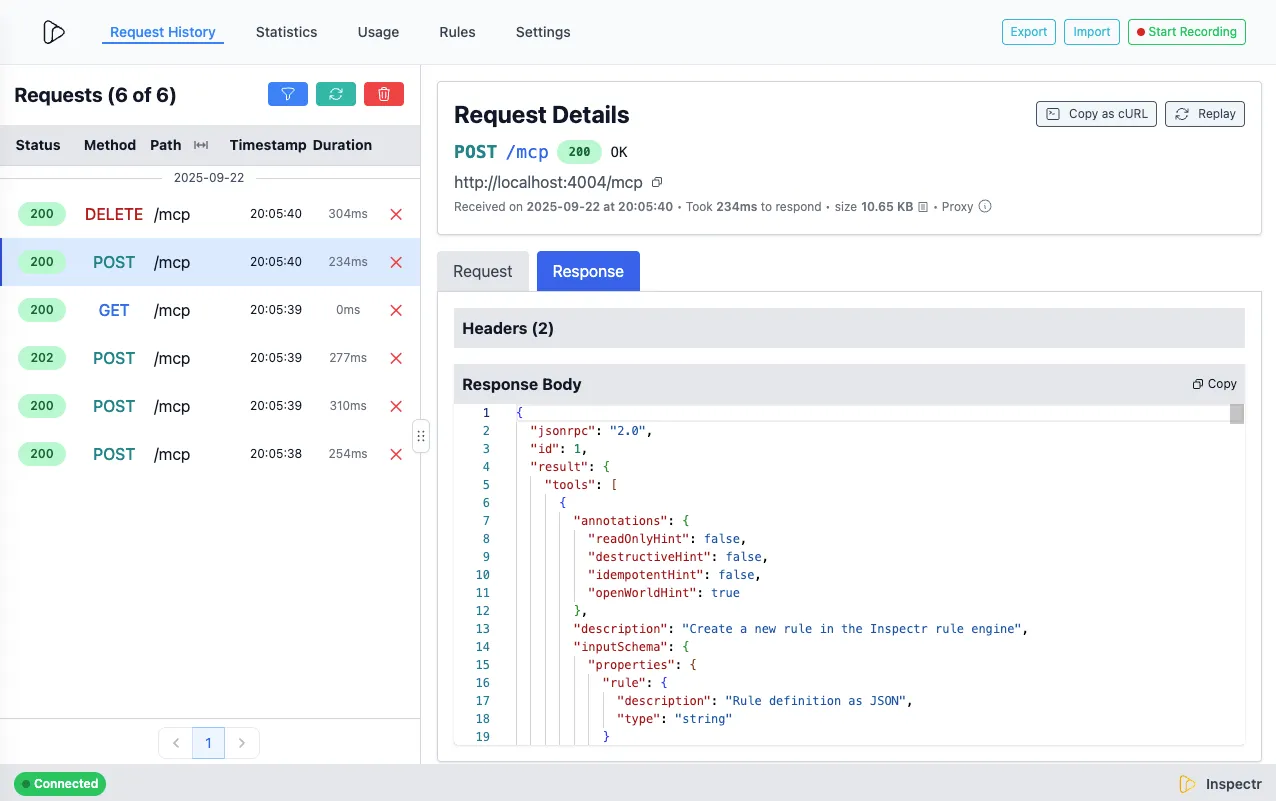Click the panel resize grip handle
The width and height of the screenshot is (1276, 801).
[x=421, y=436]
